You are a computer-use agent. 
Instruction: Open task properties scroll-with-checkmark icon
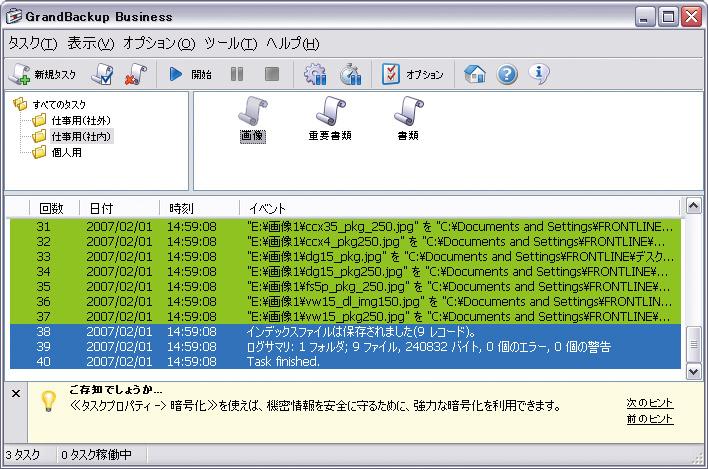[x=102, y=74]
